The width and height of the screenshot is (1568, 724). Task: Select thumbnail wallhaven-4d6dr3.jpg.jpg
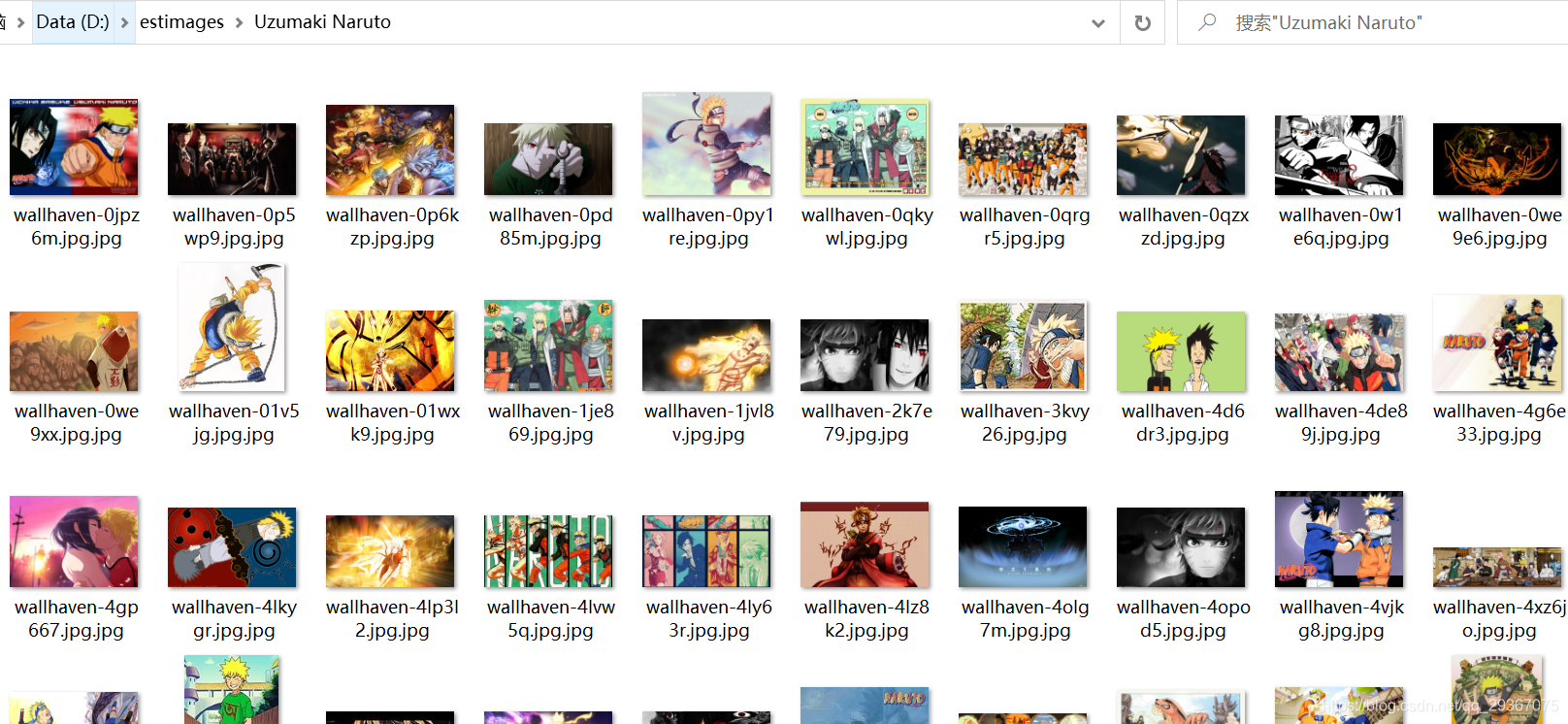(x=1181, y=351)
